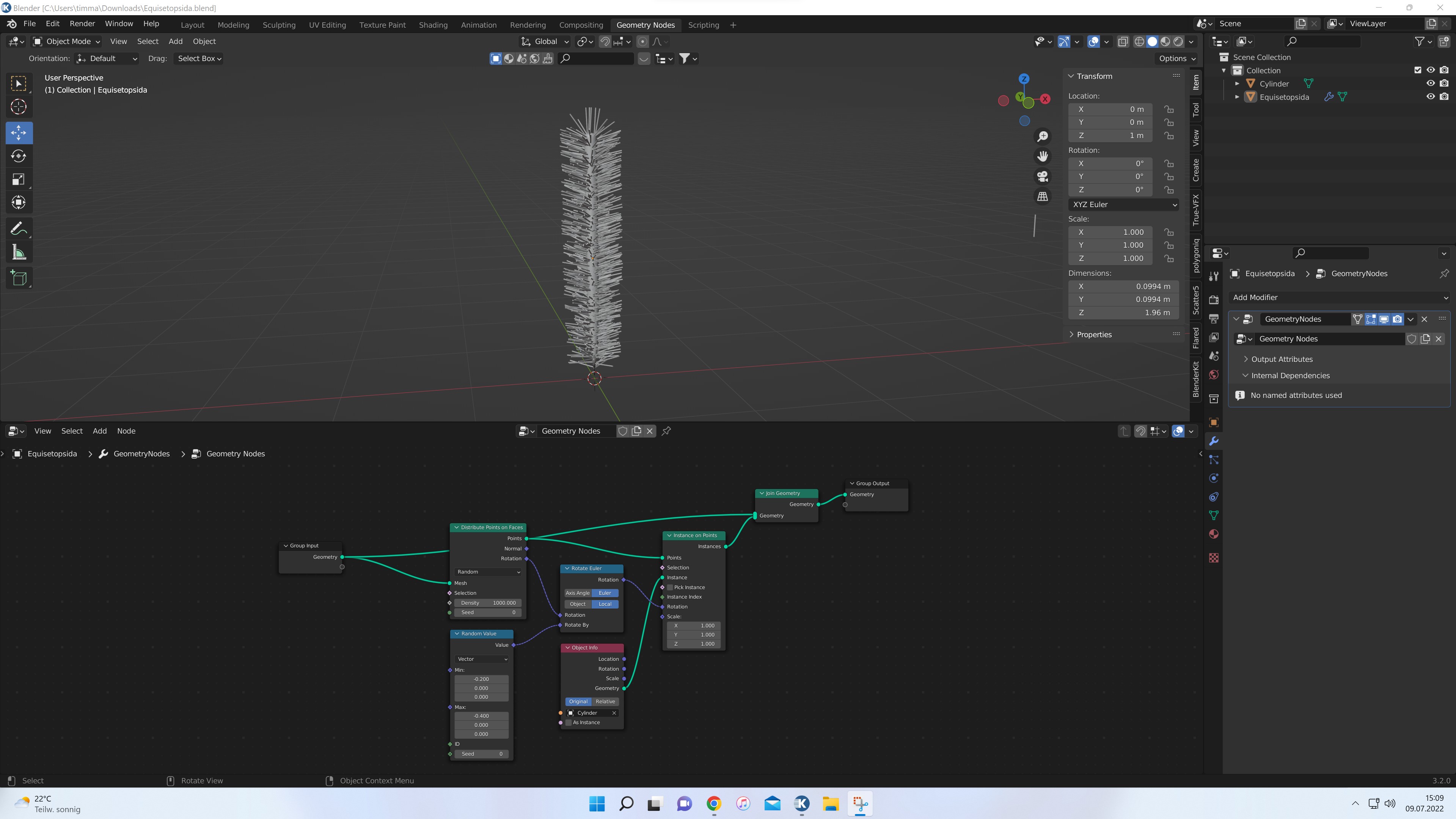
Task: Hide Equisetopsida in viewport via eye icon
Action: [1431, 97]
